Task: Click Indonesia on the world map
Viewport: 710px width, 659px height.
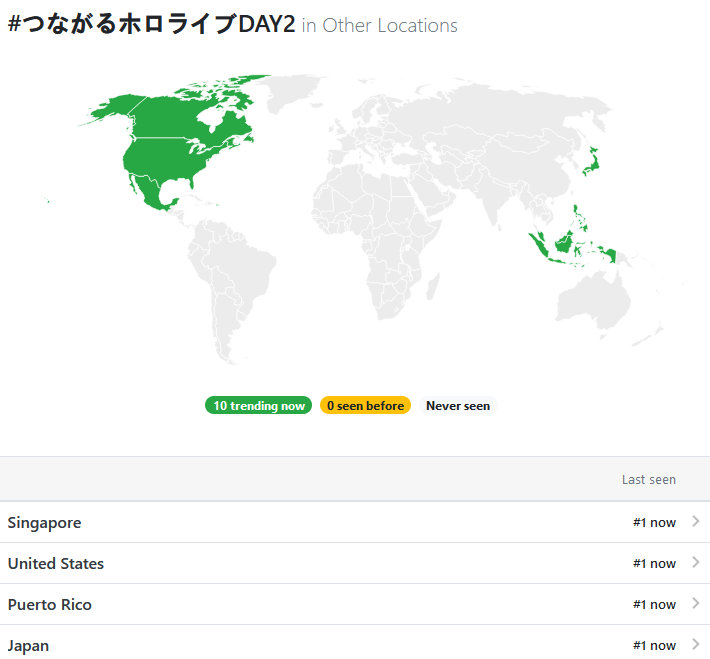Action: (x=563, y=245)
